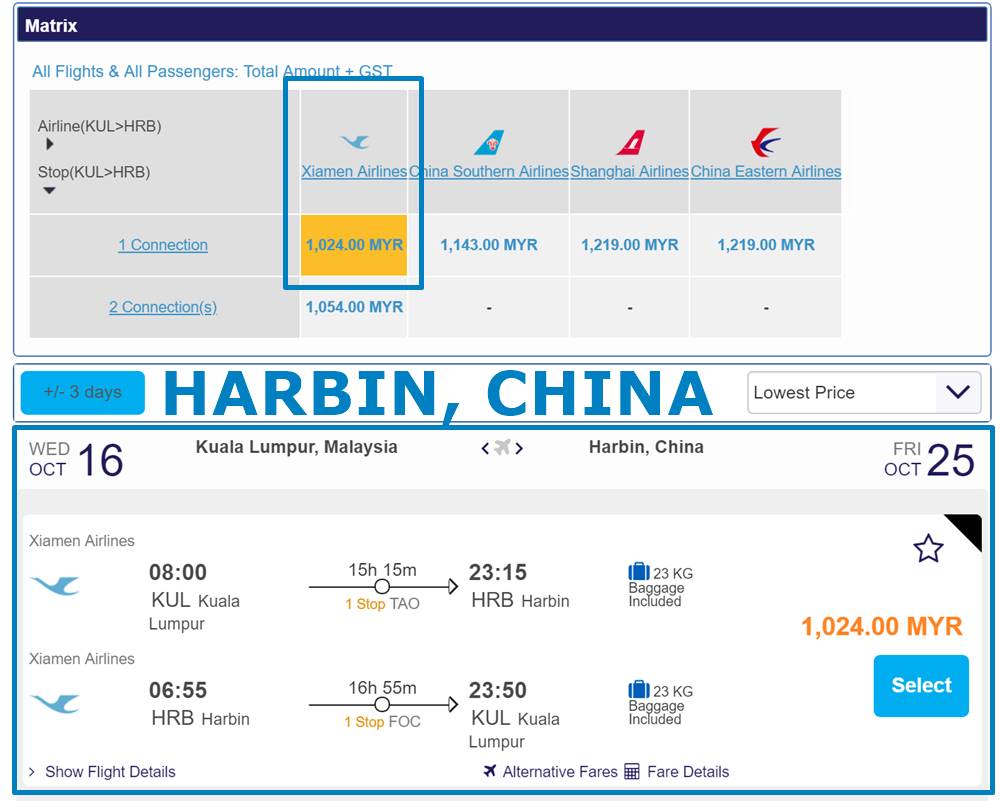Click the 08:00 departure time
Viewport: 1000px width, 801px height.
click(178, 572)
